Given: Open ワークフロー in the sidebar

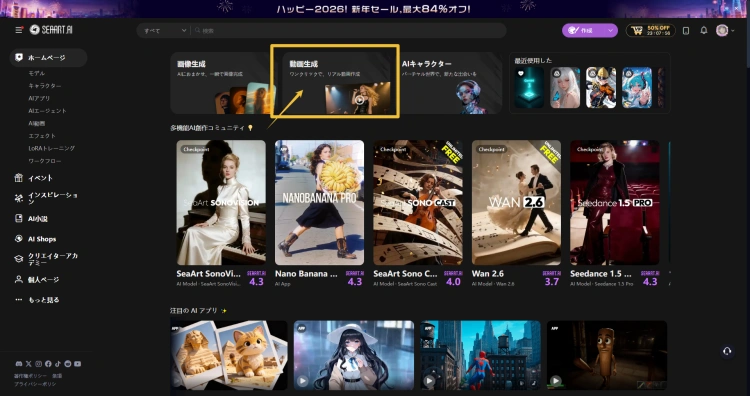Looking at the screenshot, I should click(45, 161).
